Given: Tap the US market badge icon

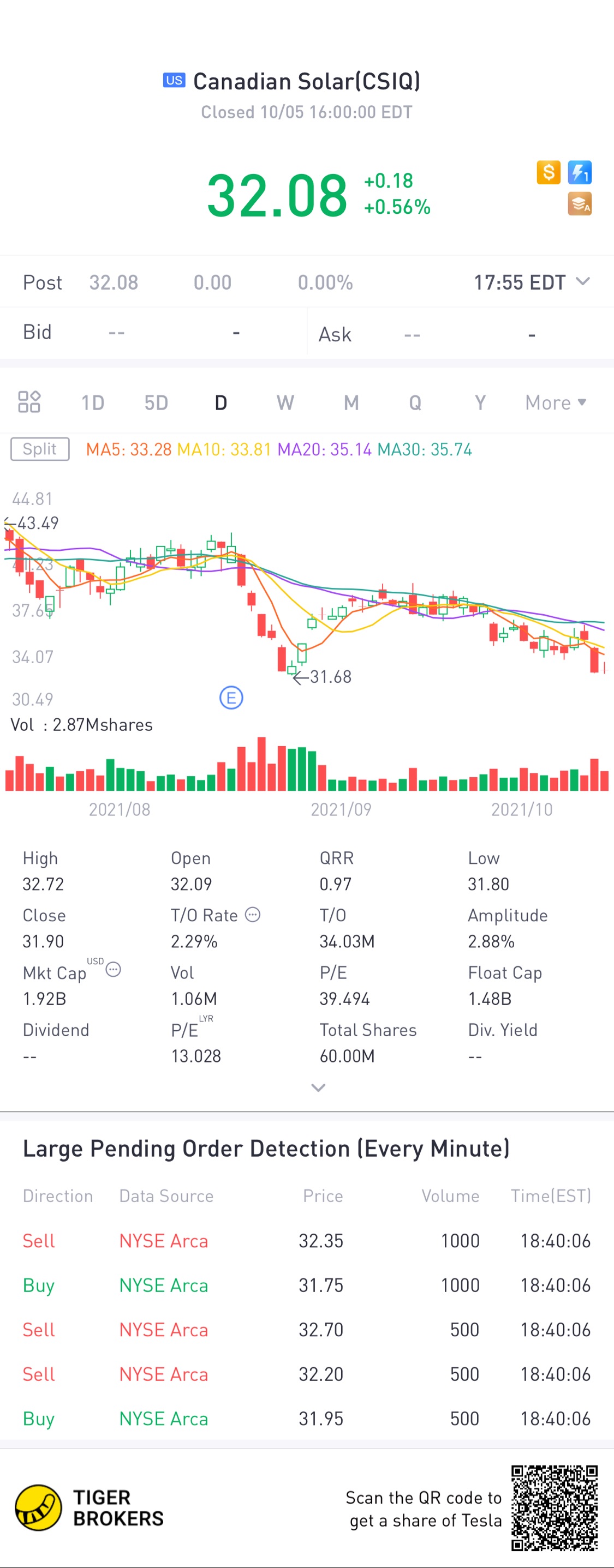Looking at the screenshot, I should [174, 80].
